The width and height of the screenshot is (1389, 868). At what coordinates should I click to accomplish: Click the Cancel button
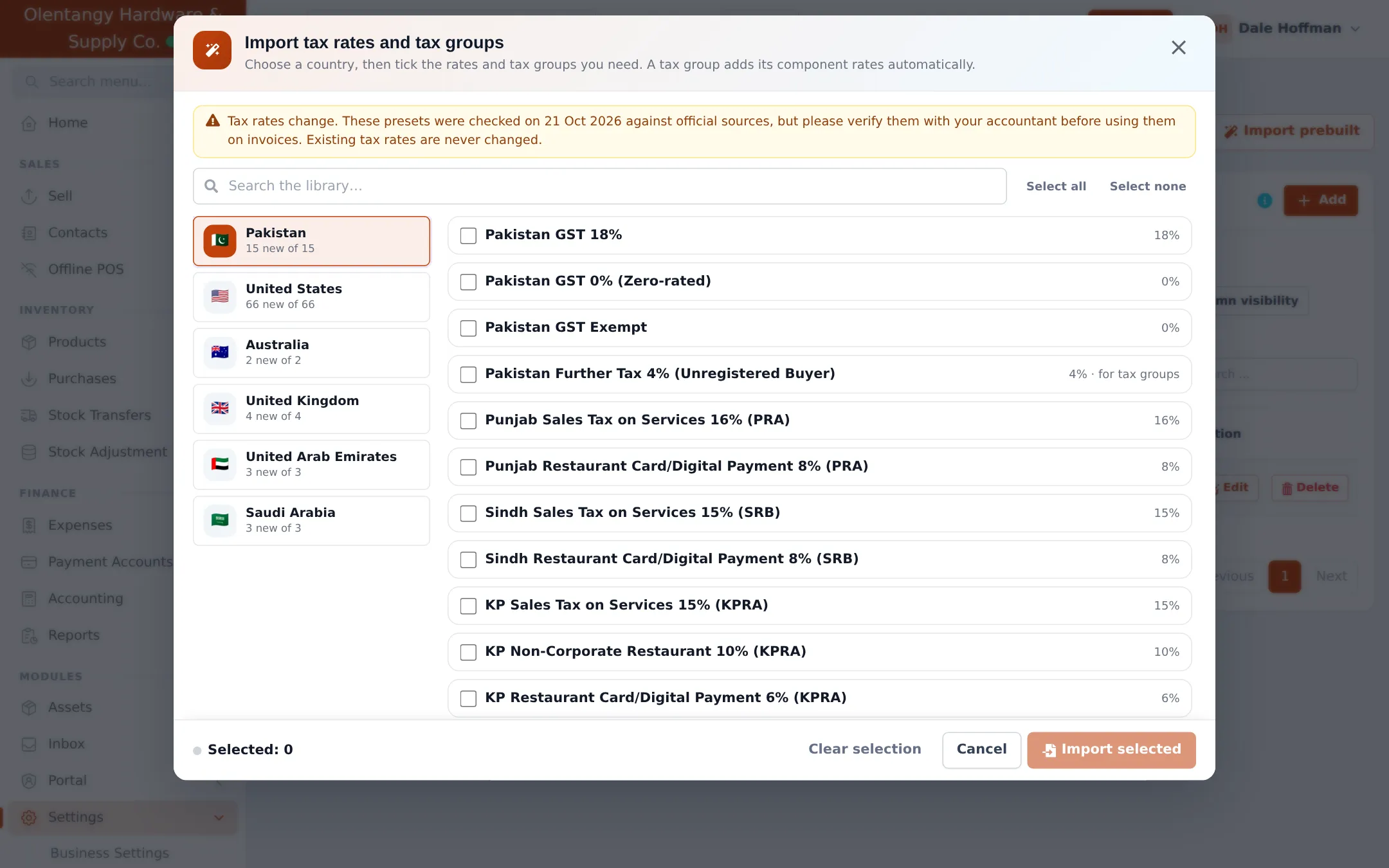(981, 750)
